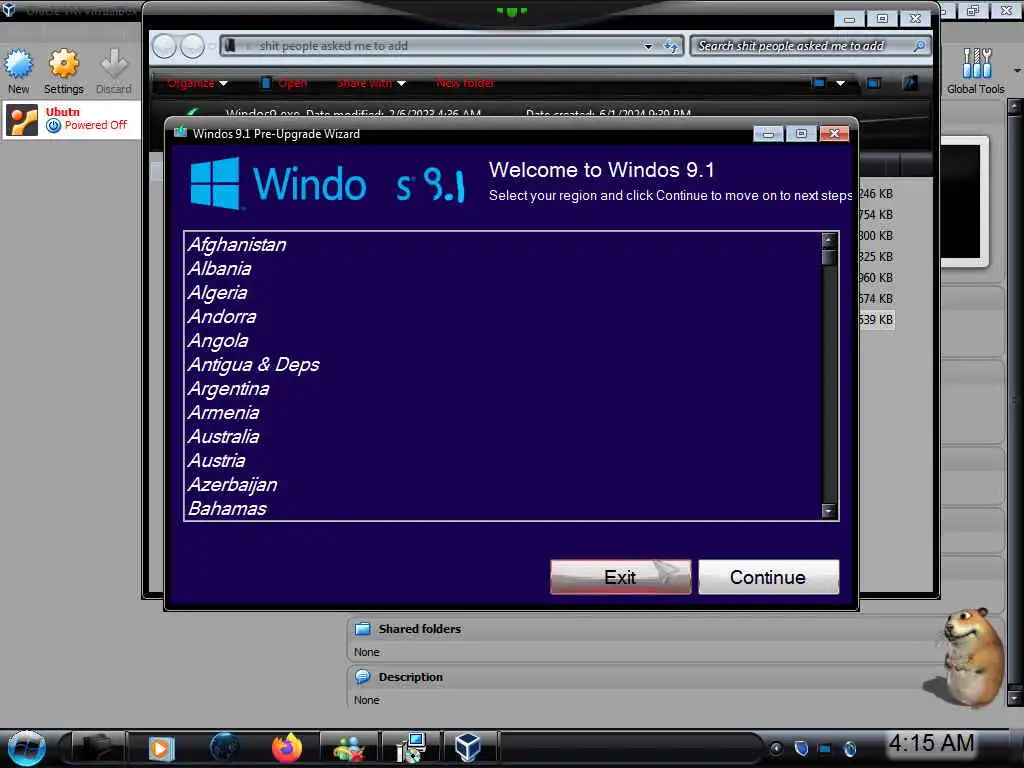Click the search magnifier icon
The image size is (1024, 768).
tap(919, 46)
